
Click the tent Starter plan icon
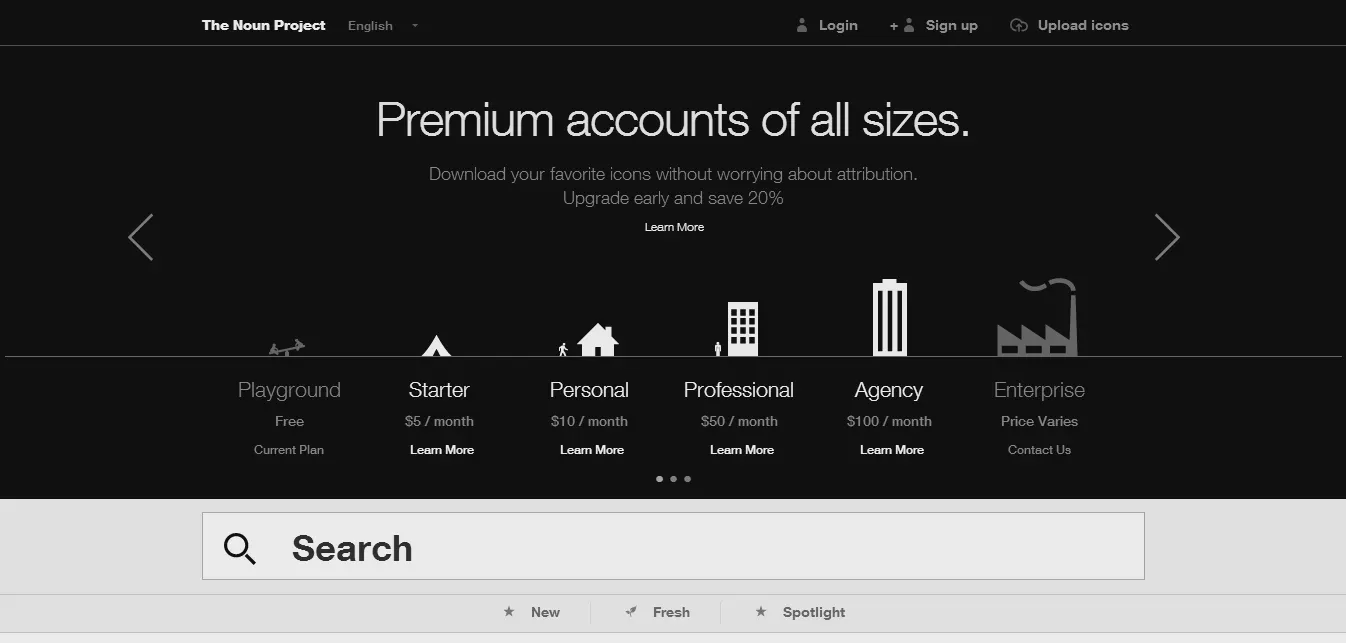point(436,346)
